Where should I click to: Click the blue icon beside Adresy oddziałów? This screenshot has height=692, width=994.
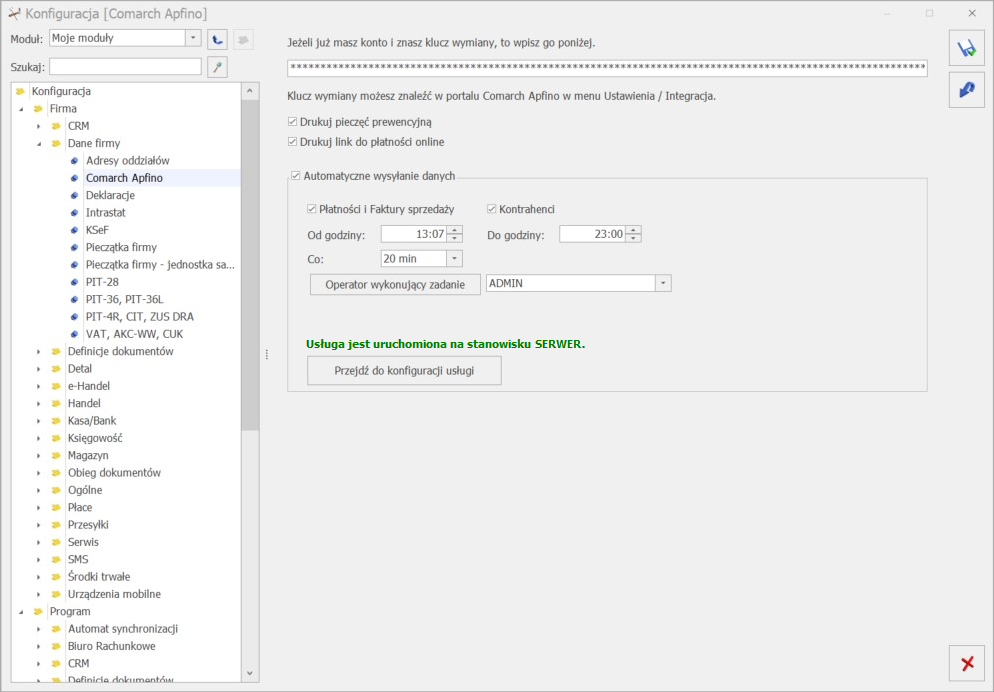click(x=74, y=161)
